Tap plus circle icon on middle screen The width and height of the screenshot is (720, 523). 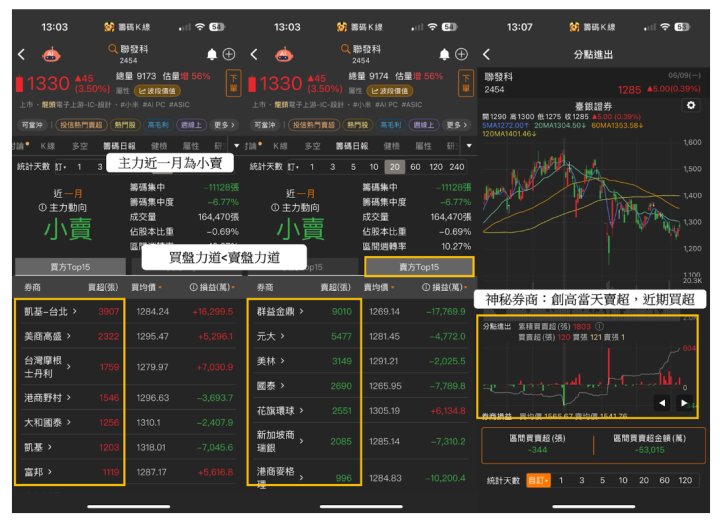[461, 55]
